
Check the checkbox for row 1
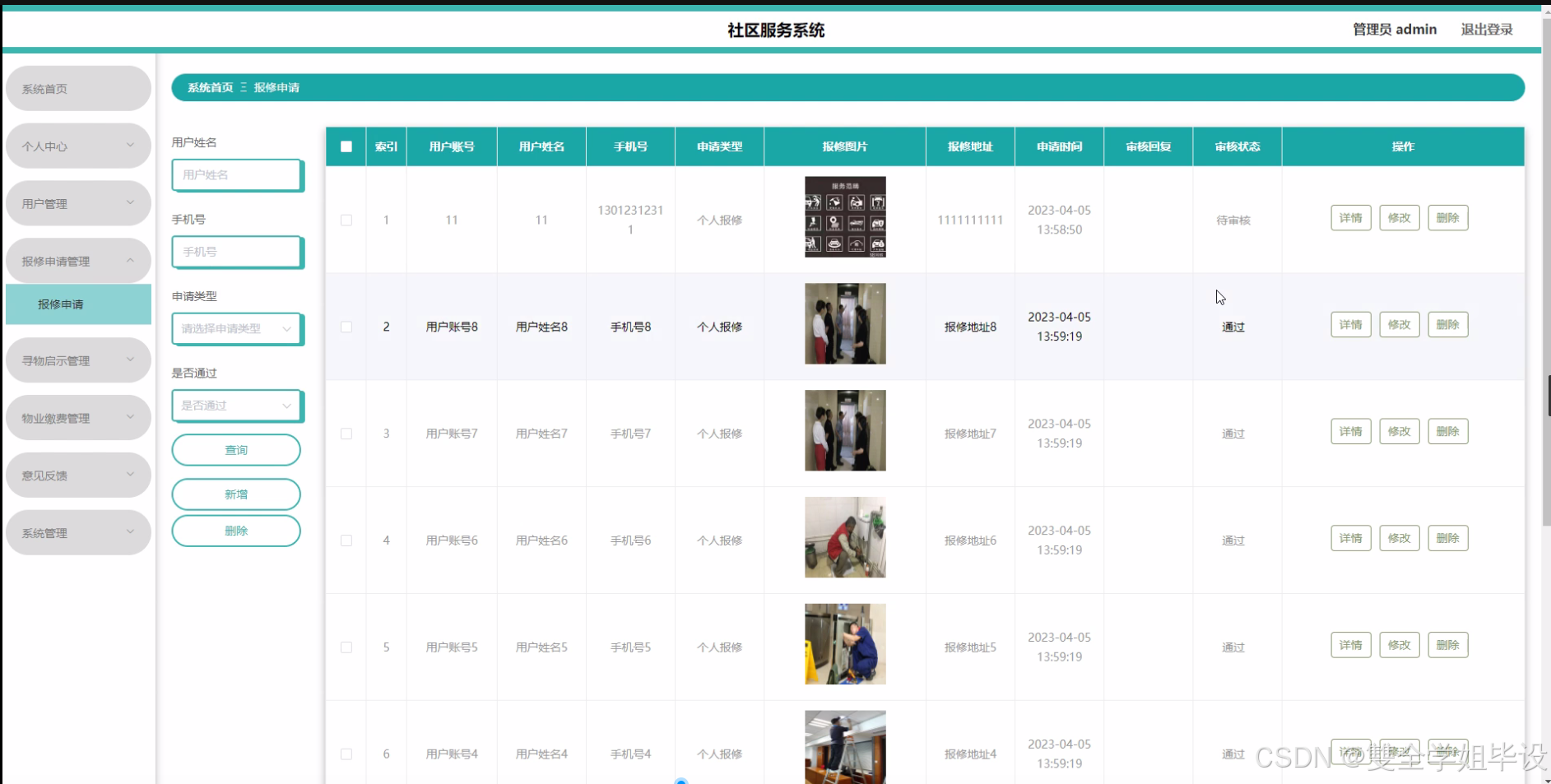346,220
